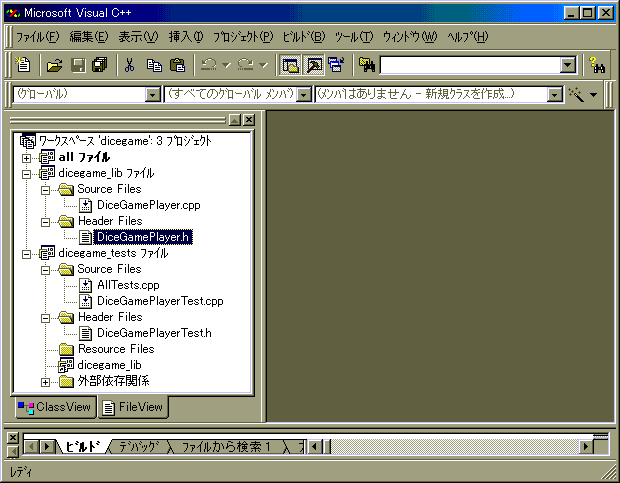This screenshot has width=620, height=483.
Task: Select the ビルド output tab
Action: 82,447
